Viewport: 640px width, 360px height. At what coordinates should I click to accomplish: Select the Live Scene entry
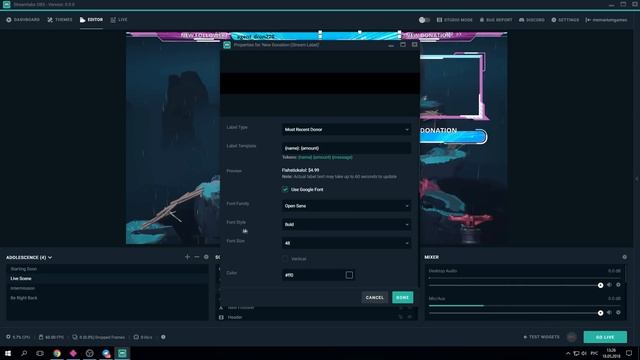point(107,278)
